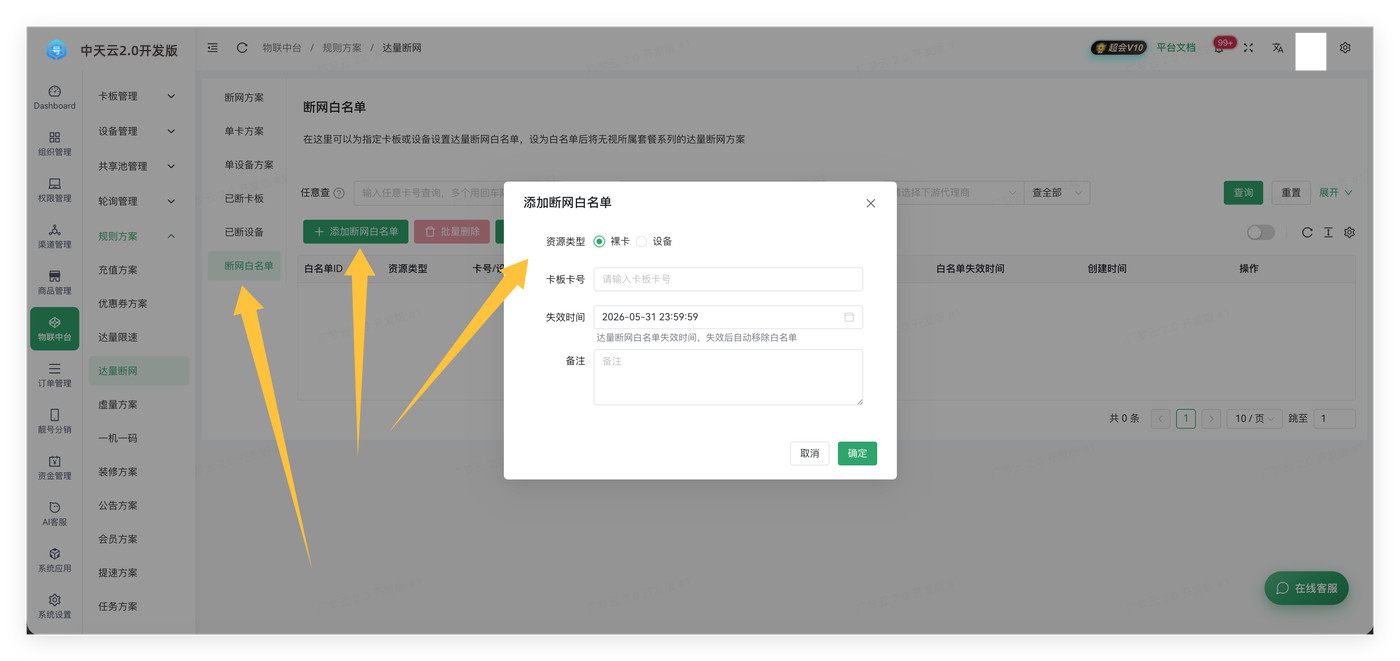1400x661 pixels.
Task: Open the 查全部 dropdown
Action: tap(1056, 193)
